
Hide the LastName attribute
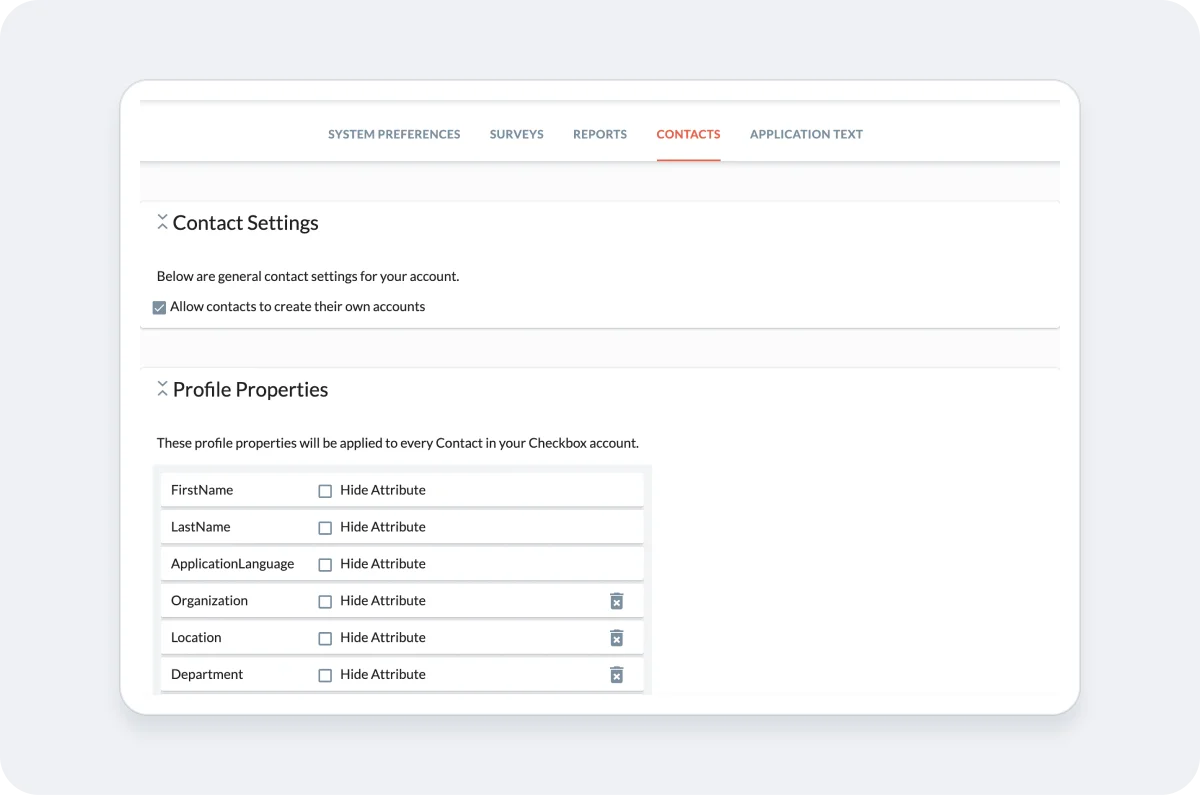coord(325,527)
